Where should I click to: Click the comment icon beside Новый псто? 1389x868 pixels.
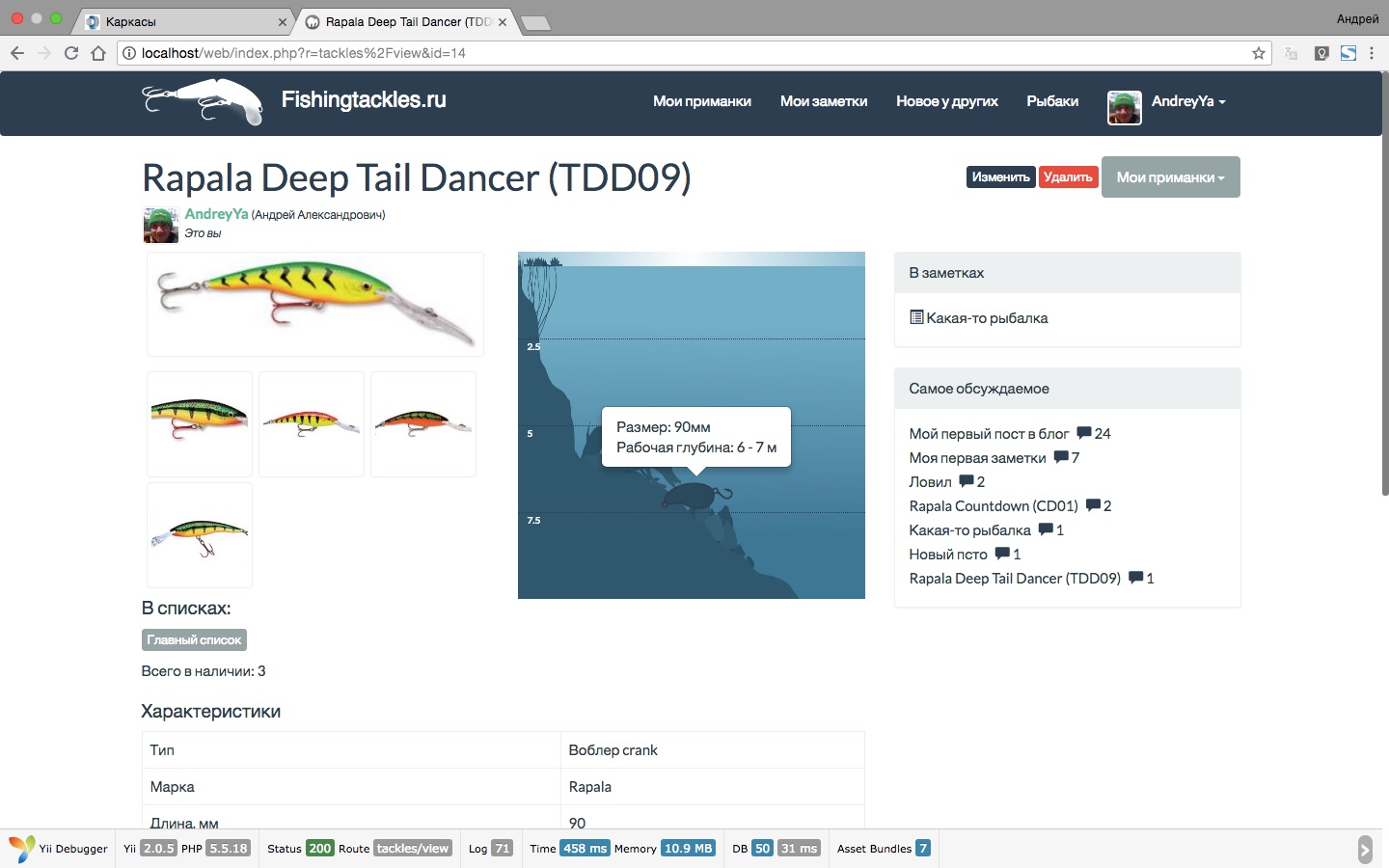[1002, 554]
